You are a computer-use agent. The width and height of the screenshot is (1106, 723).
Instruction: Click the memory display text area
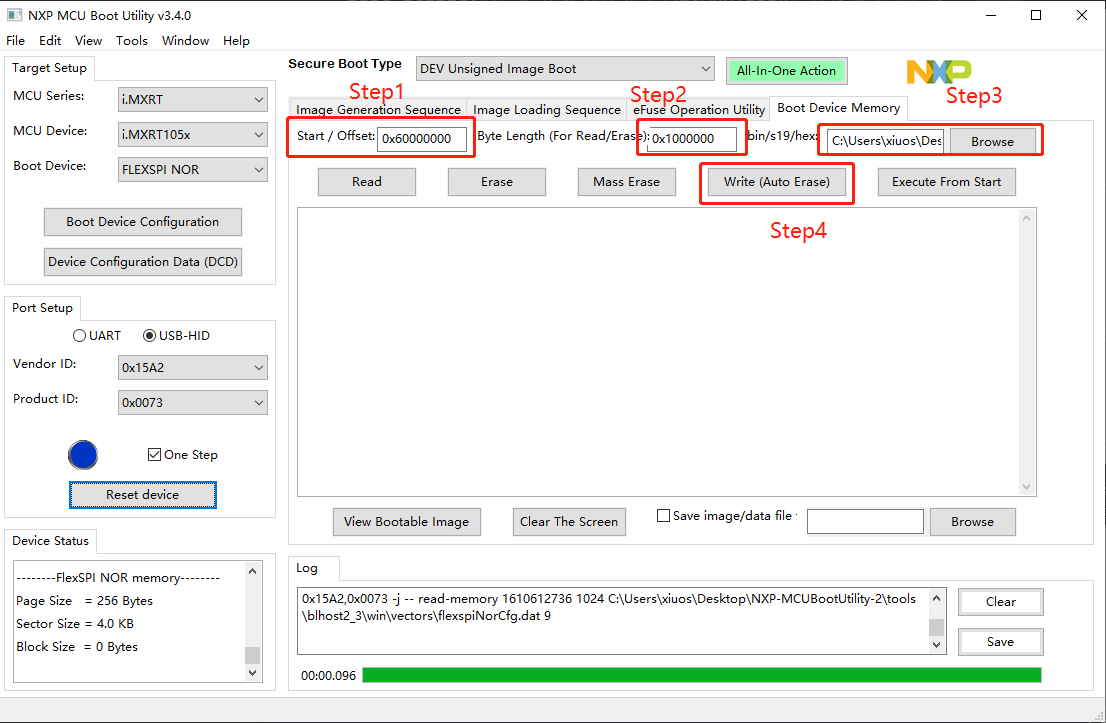pos(658,352)
